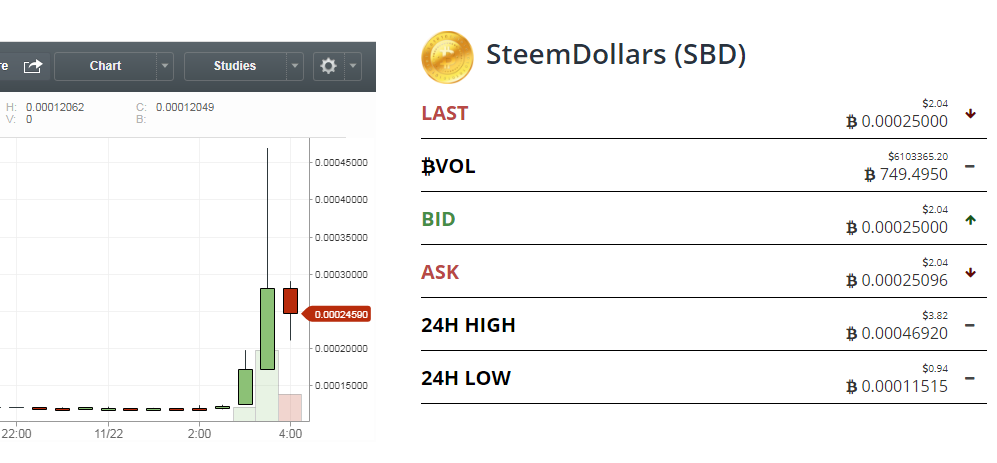Click the red current price tag 0.00024590
Viewport: 997px width, 463px height.
(341, 314)
